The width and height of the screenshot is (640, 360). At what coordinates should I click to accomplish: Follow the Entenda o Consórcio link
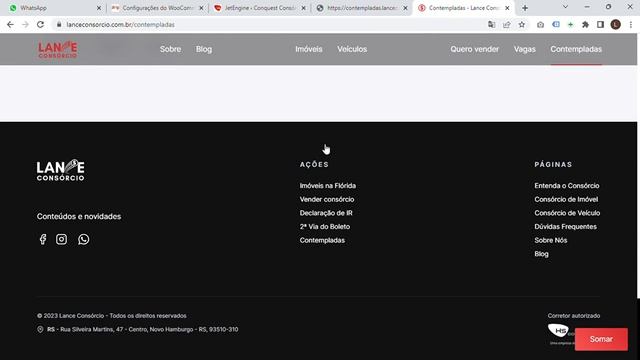[x=567, y=186]
